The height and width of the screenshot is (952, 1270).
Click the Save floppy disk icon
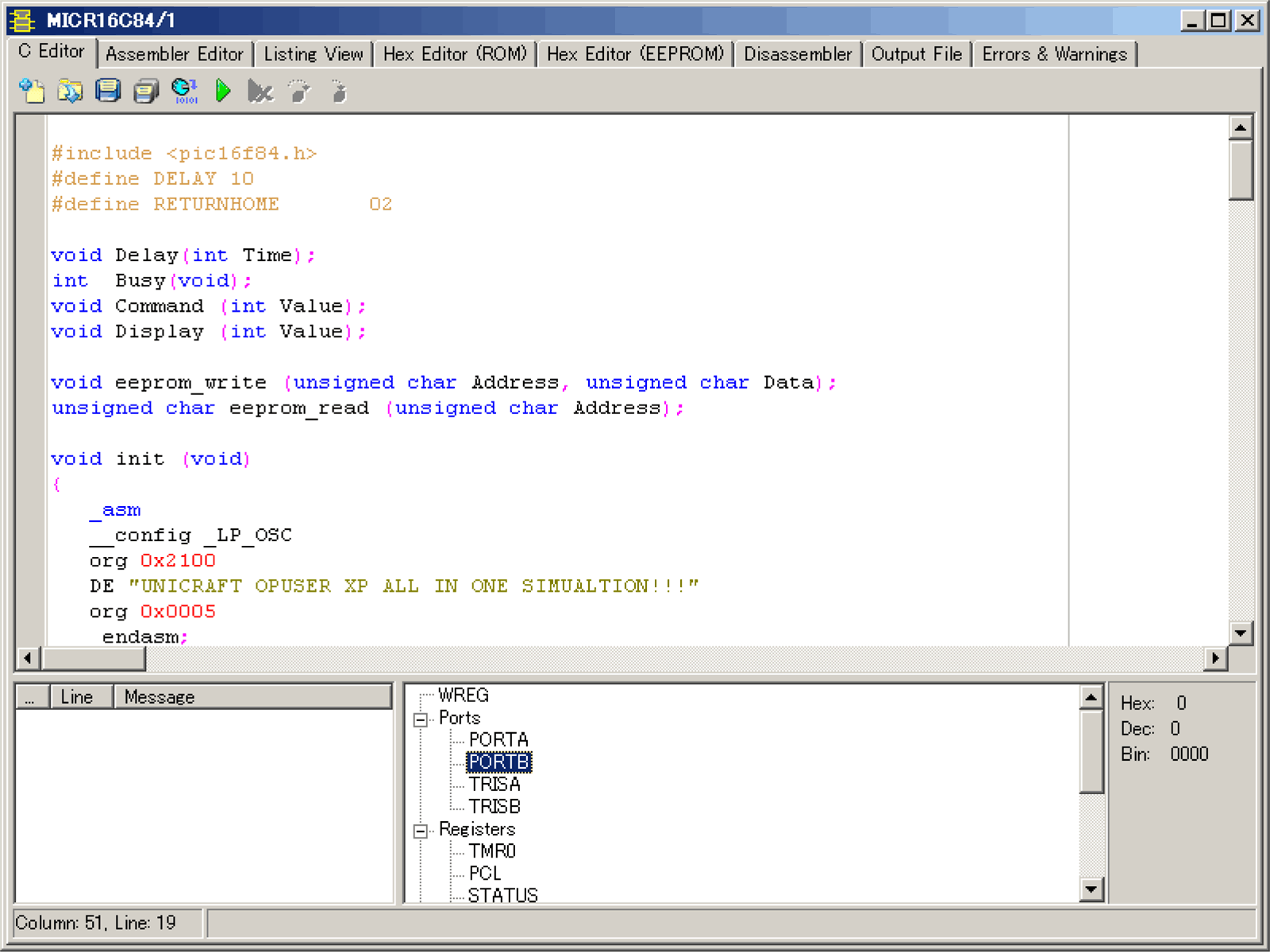(108, 91)
